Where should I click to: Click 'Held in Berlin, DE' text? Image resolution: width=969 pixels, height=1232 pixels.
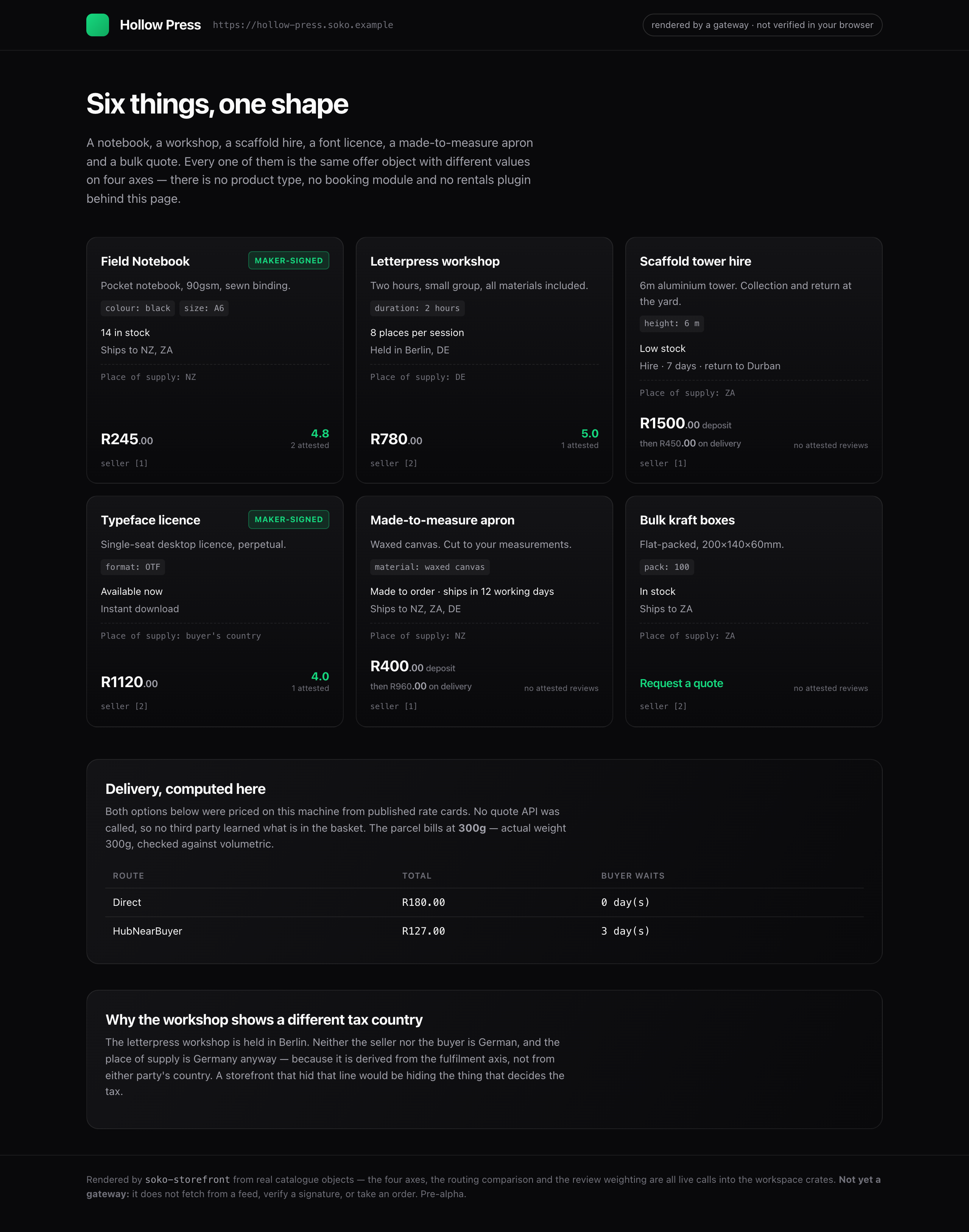point(410,350)
